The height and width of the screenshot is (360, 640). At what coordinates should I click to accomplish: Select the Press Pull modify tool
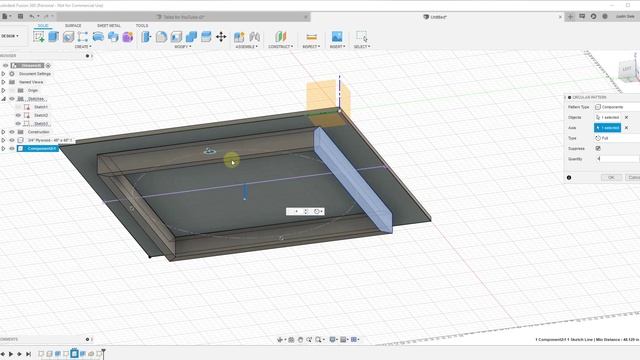coord(146,37)
